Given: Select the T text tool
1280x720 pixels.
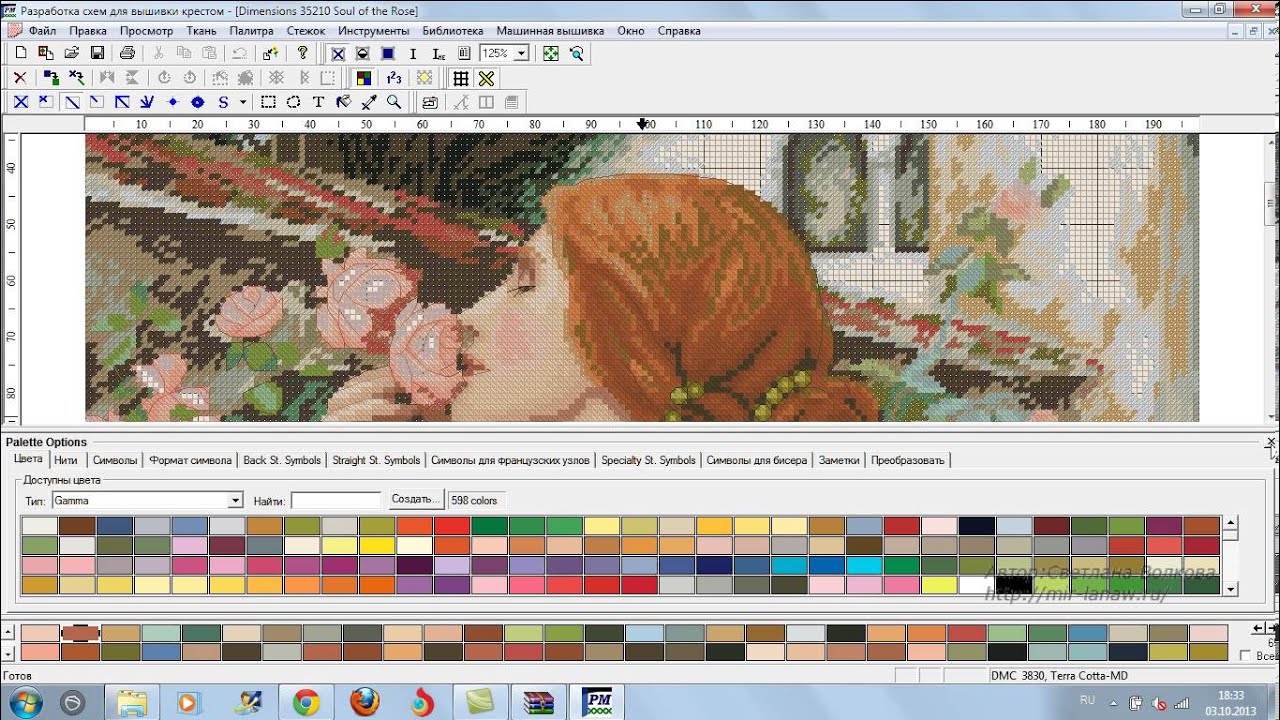Looking at the screenshot, I should (x=318, y=102).
